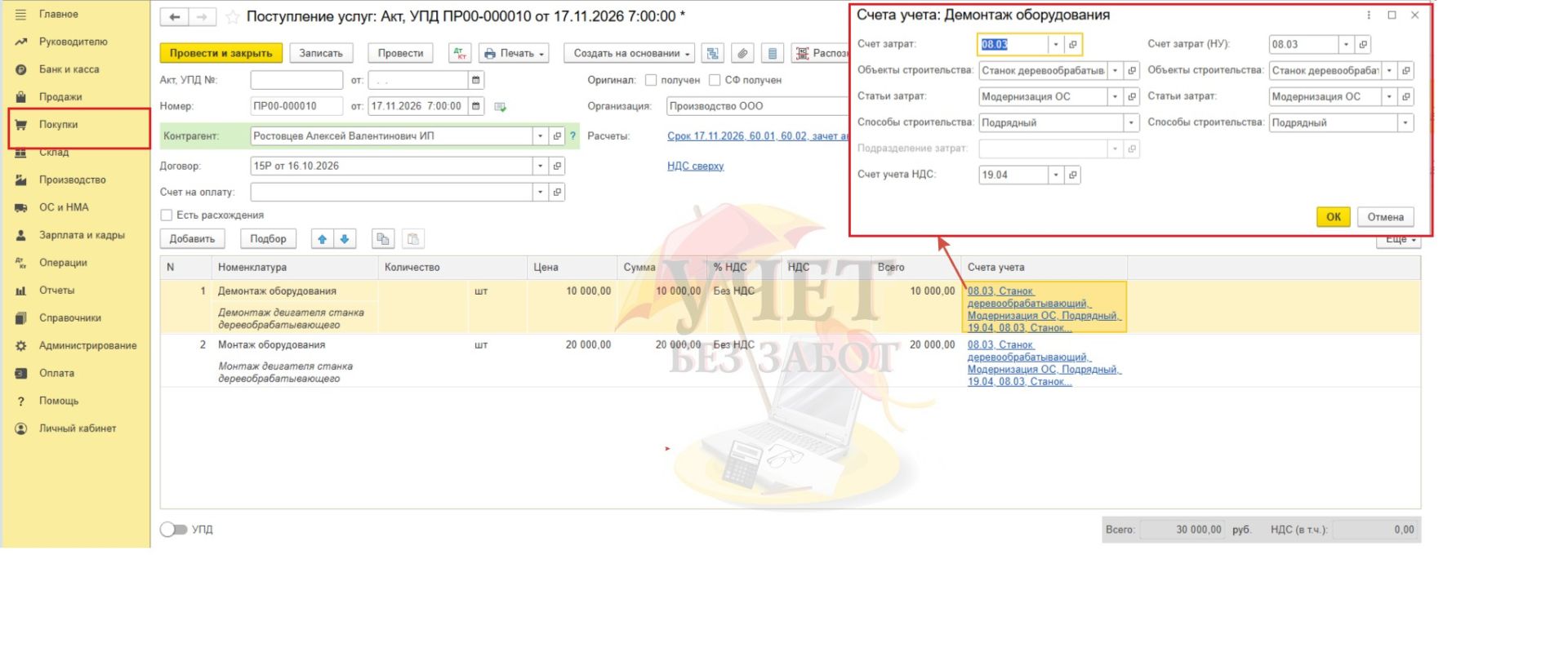Open the Зарплата и кадры section
This screenshot has width=1568, height=666.
(x=78, y=235)
